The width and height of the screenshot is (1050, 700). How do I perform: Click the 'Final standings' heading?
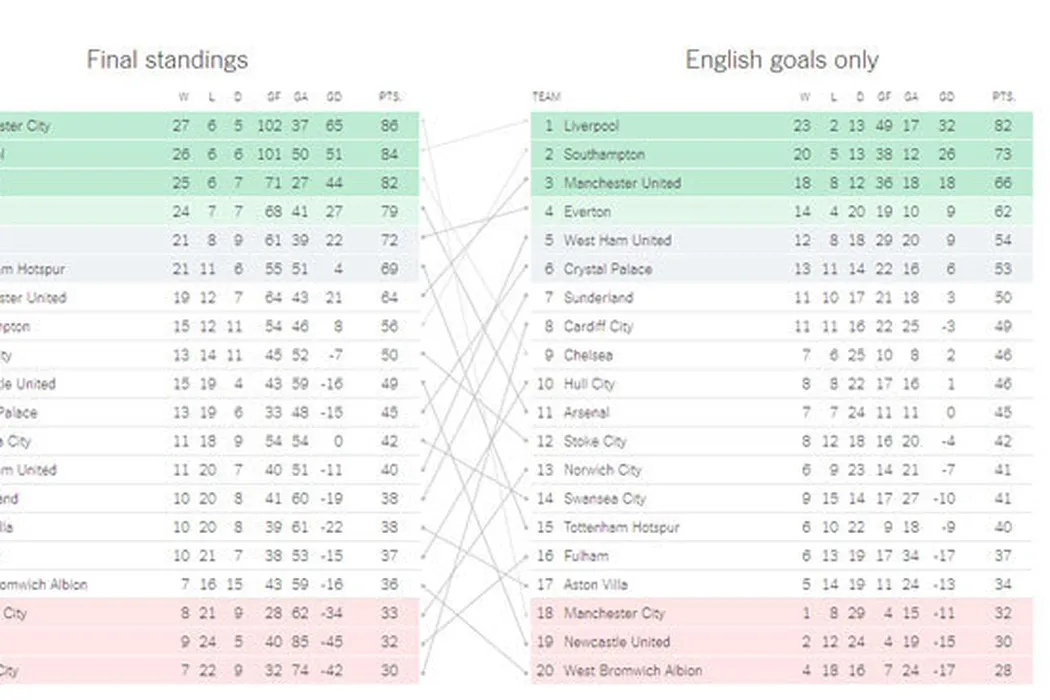[x=167, y=60]
